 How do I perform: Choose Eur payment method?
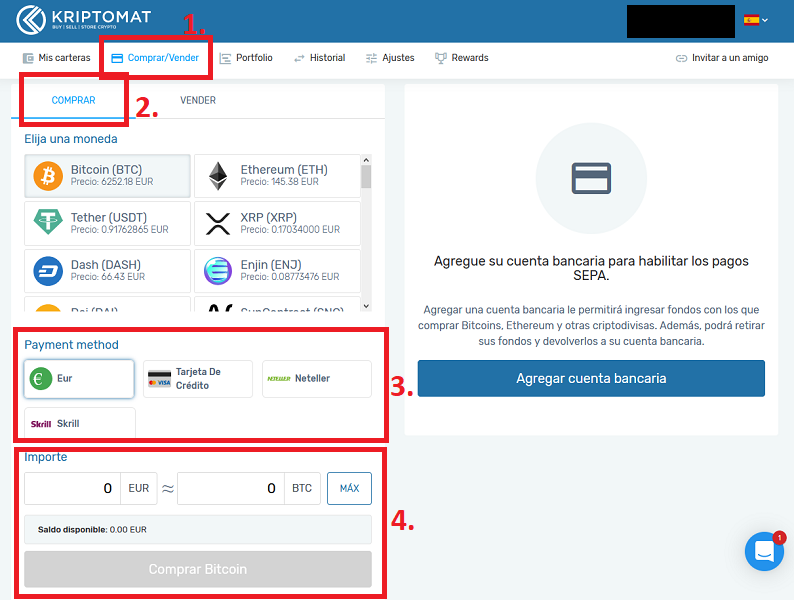point(79,379)
